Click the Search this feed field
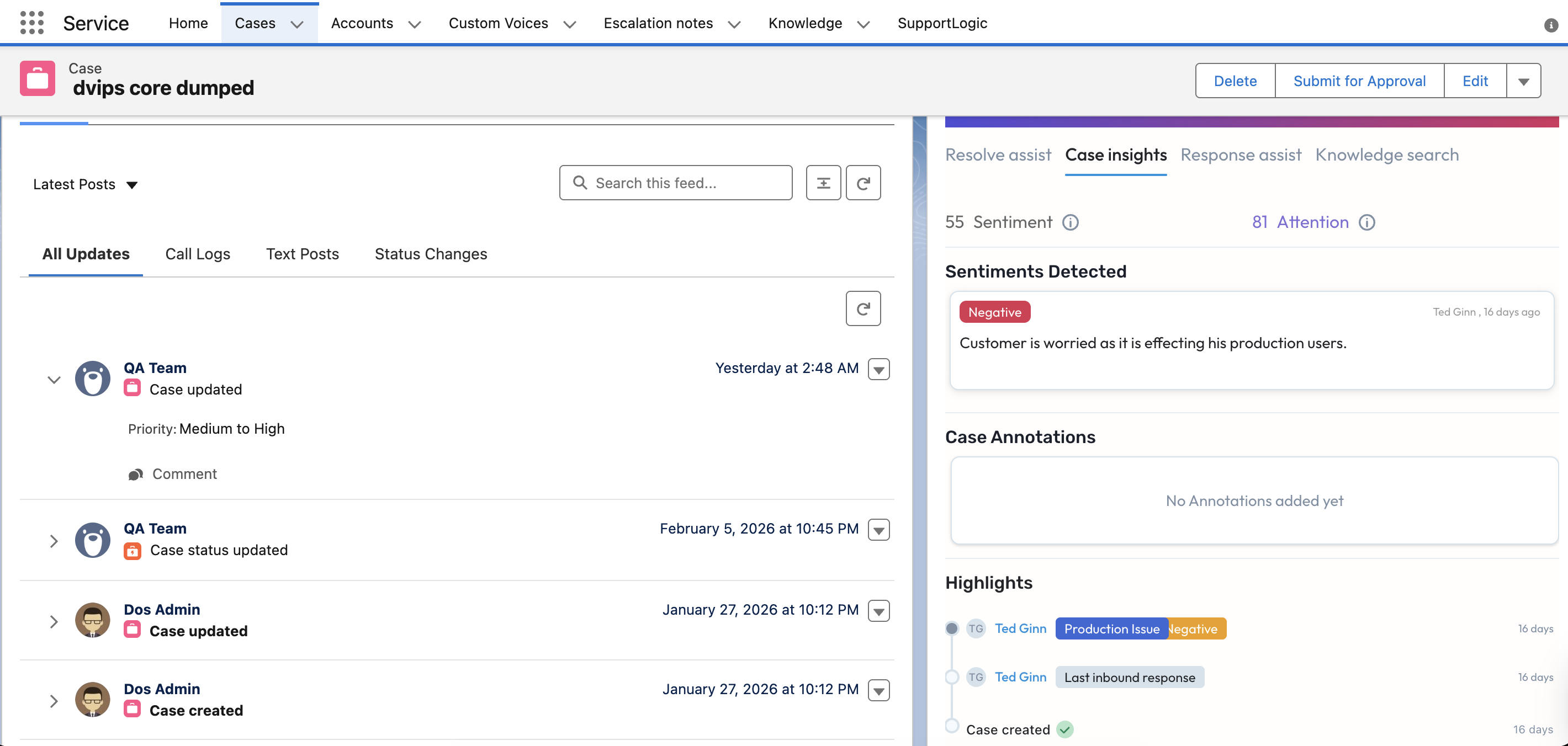 [676, 183]
